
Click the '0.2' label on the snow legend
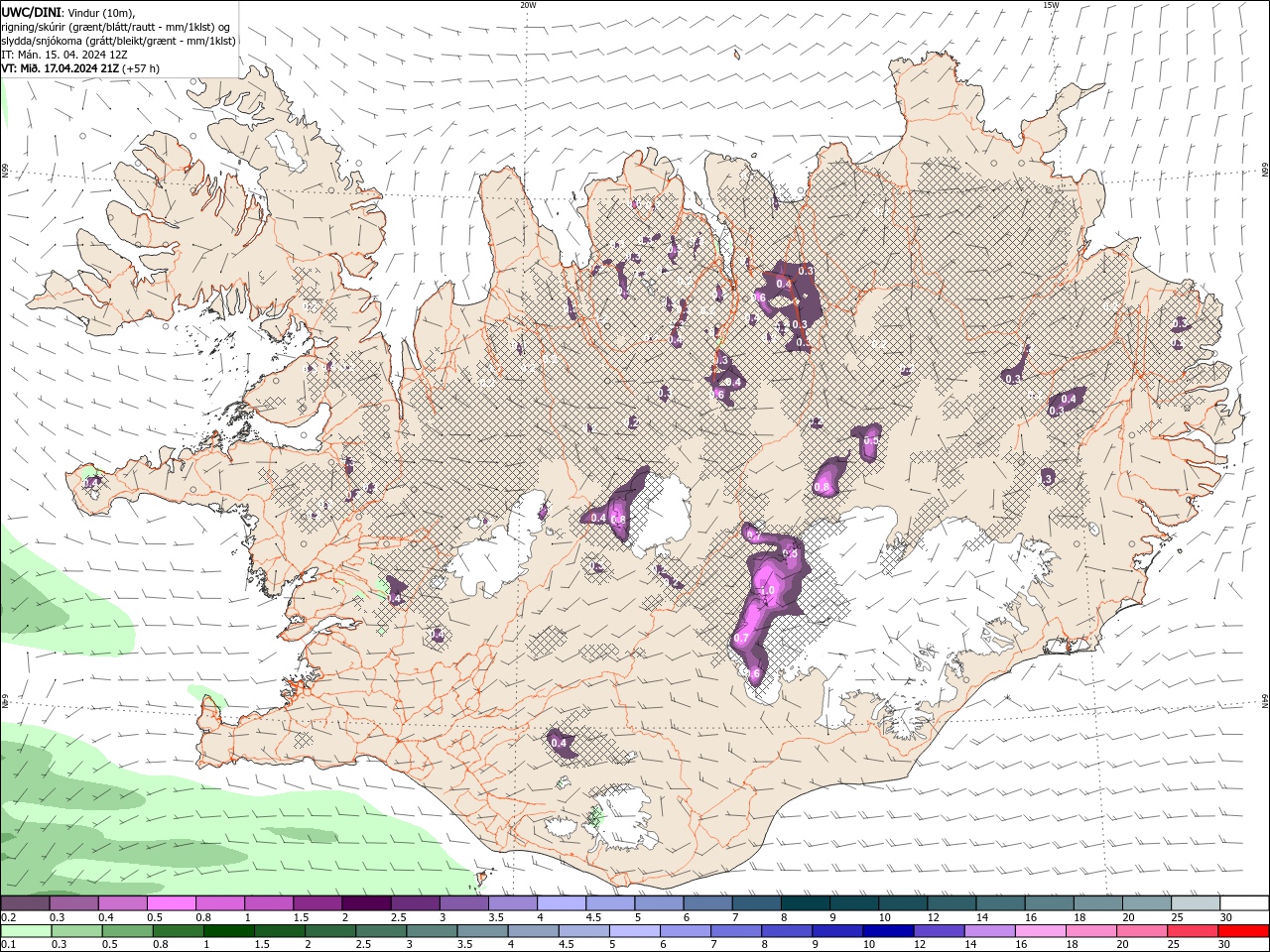(8, 917)
